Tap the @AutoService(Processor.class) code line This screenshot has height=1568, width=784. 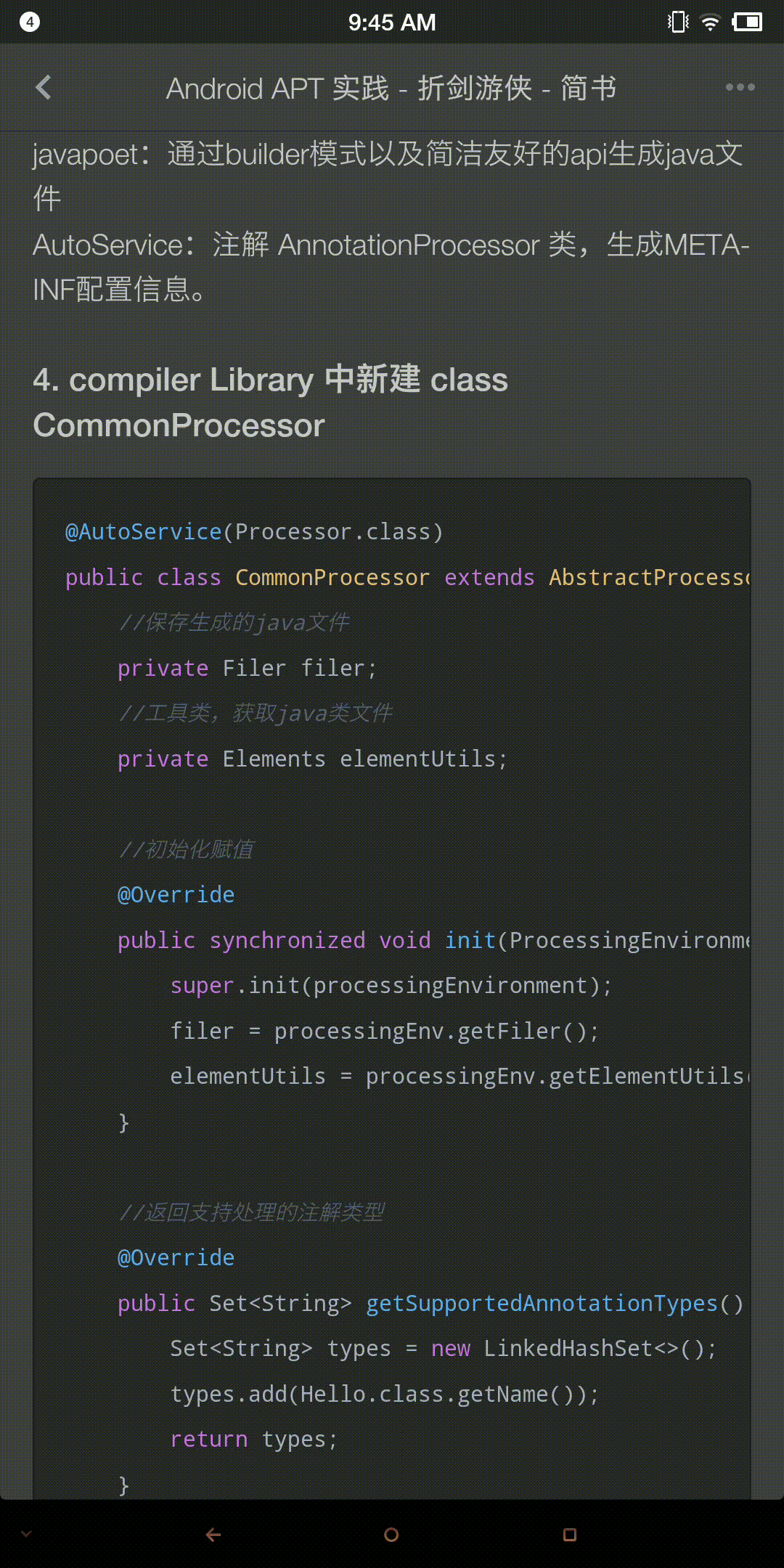[x=254, y=532]
